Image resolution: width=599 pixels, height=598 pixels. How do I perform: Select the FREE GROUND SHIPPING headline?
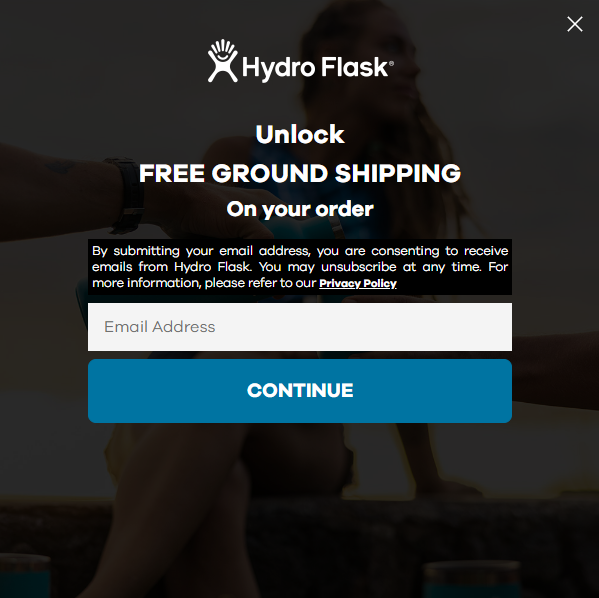click(300, 173)
